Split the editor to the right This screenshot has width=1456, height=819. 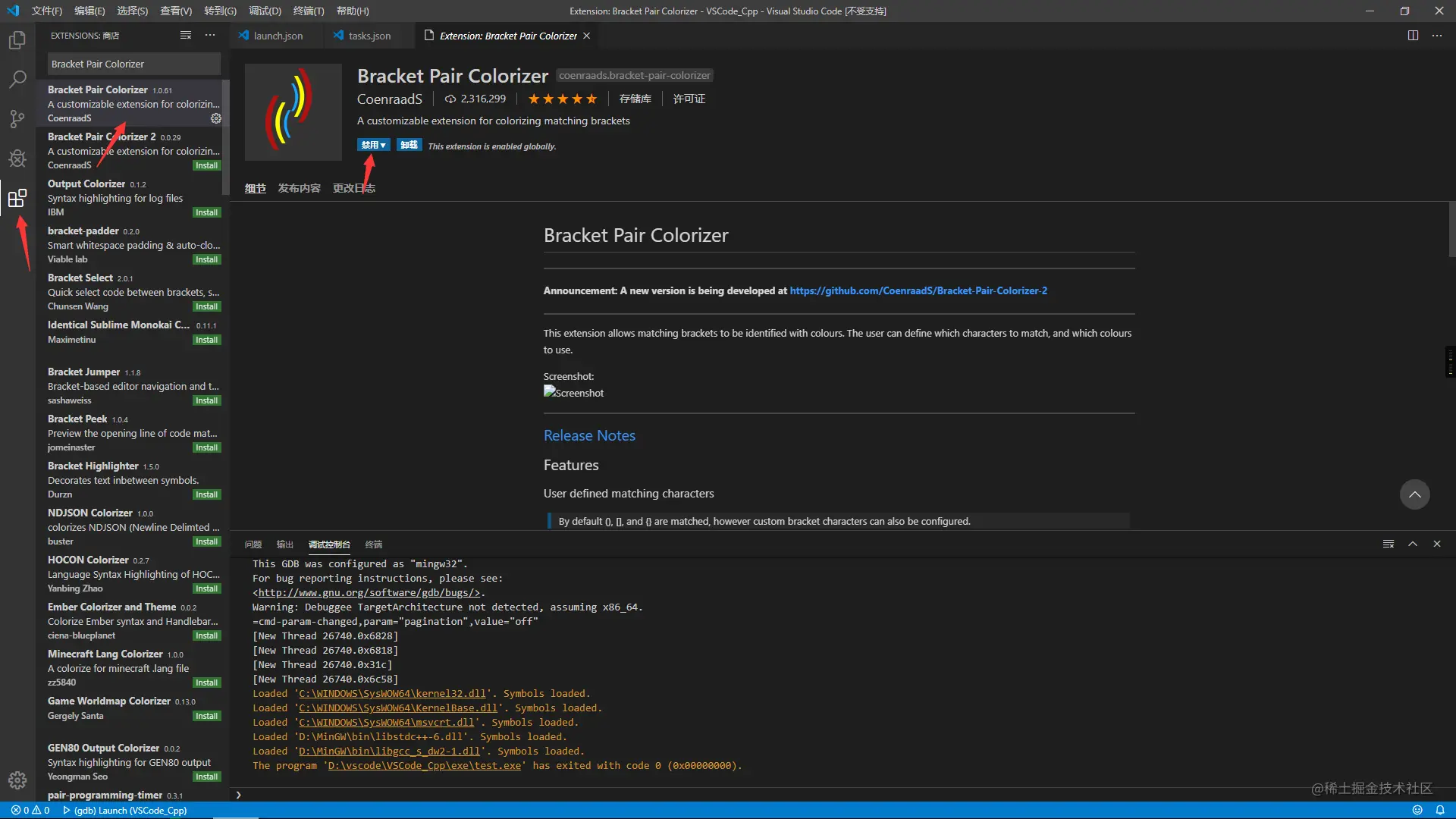[1413, 36]
